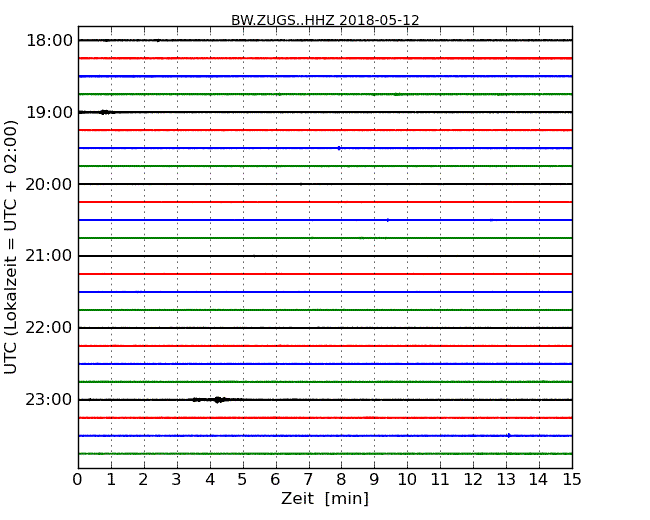The image size is (650, 520).
Task: Click the 20:00 time tick label
Action: pos(49,184)
